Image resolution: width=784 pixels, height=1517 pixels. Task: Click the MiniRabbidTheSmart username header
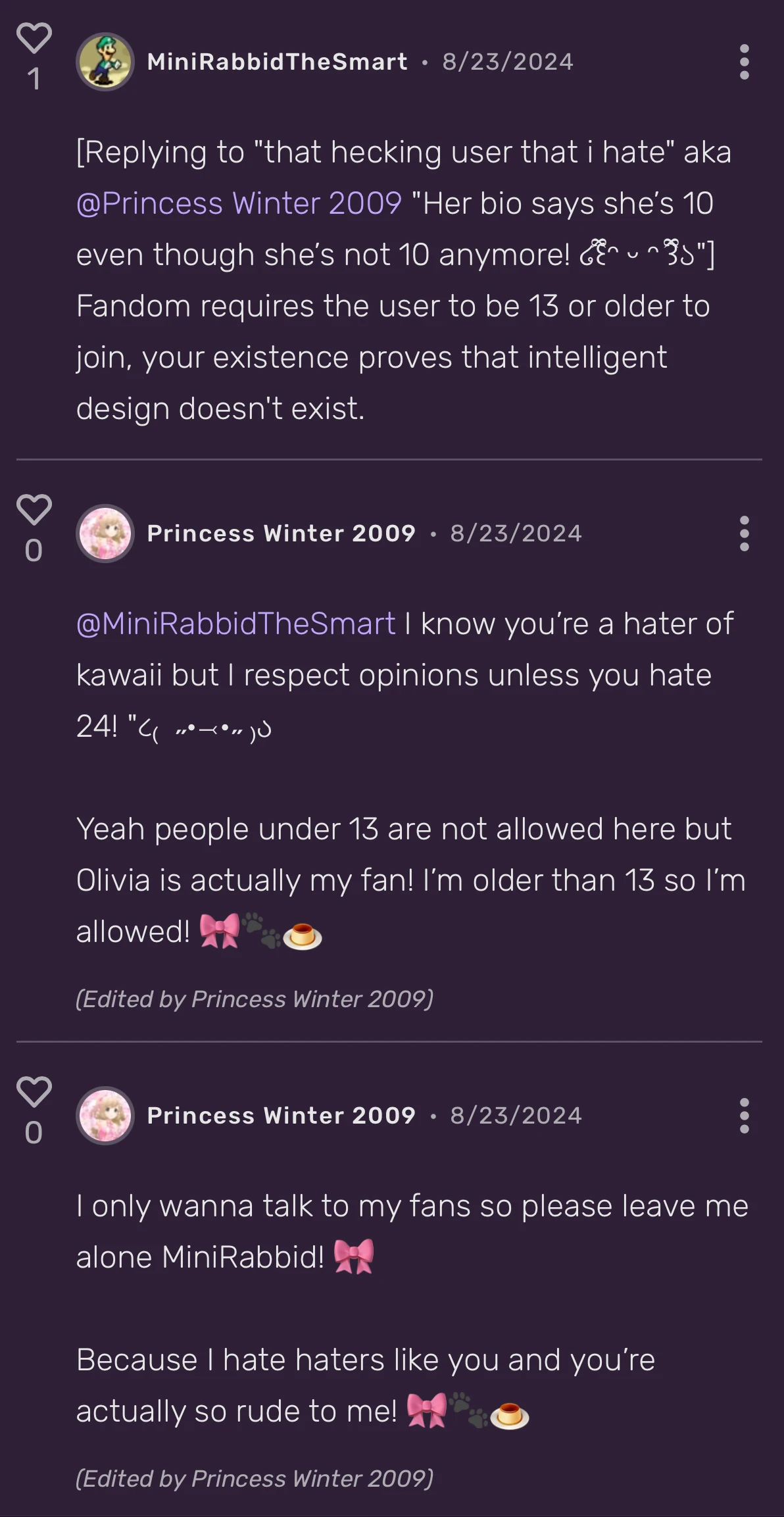point(277,62)
